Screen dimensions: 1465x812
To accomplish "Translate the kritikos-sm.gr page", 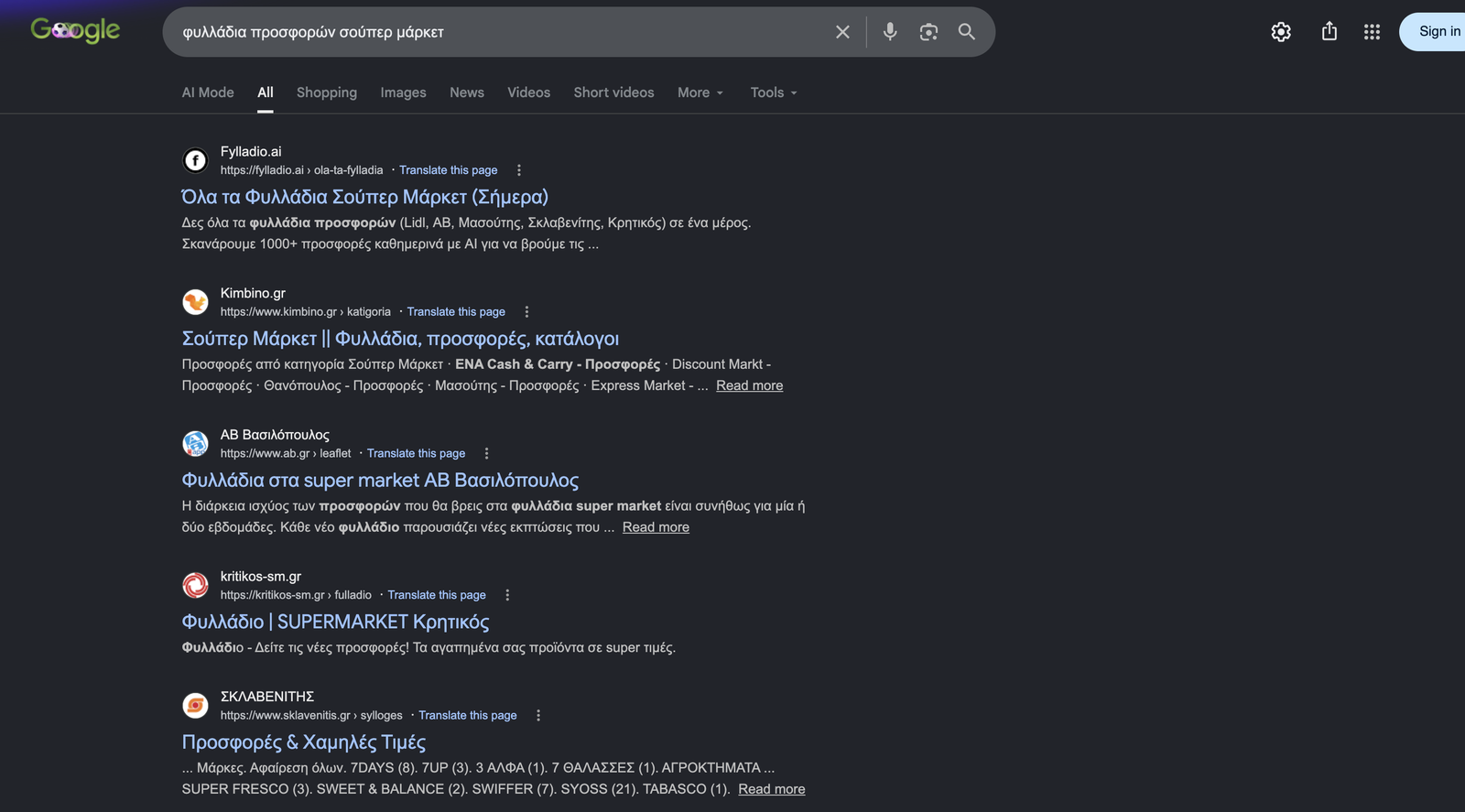I will click(437, 595).
